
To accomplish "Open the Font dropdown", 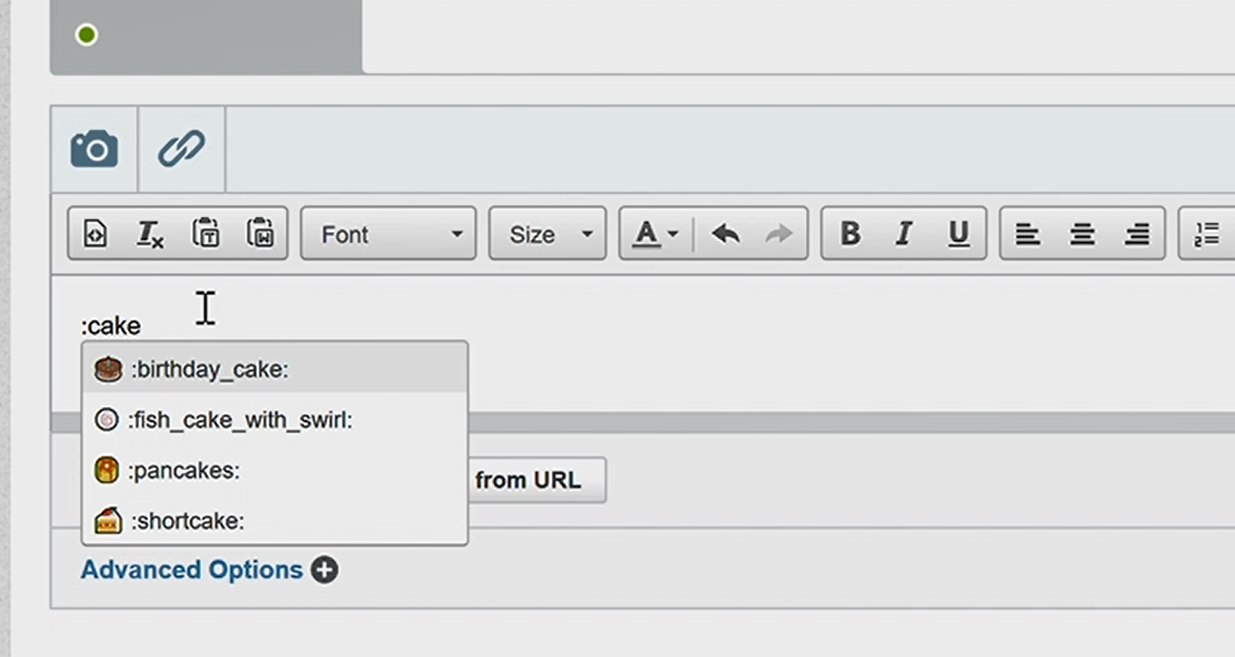I will pos(388,234).
